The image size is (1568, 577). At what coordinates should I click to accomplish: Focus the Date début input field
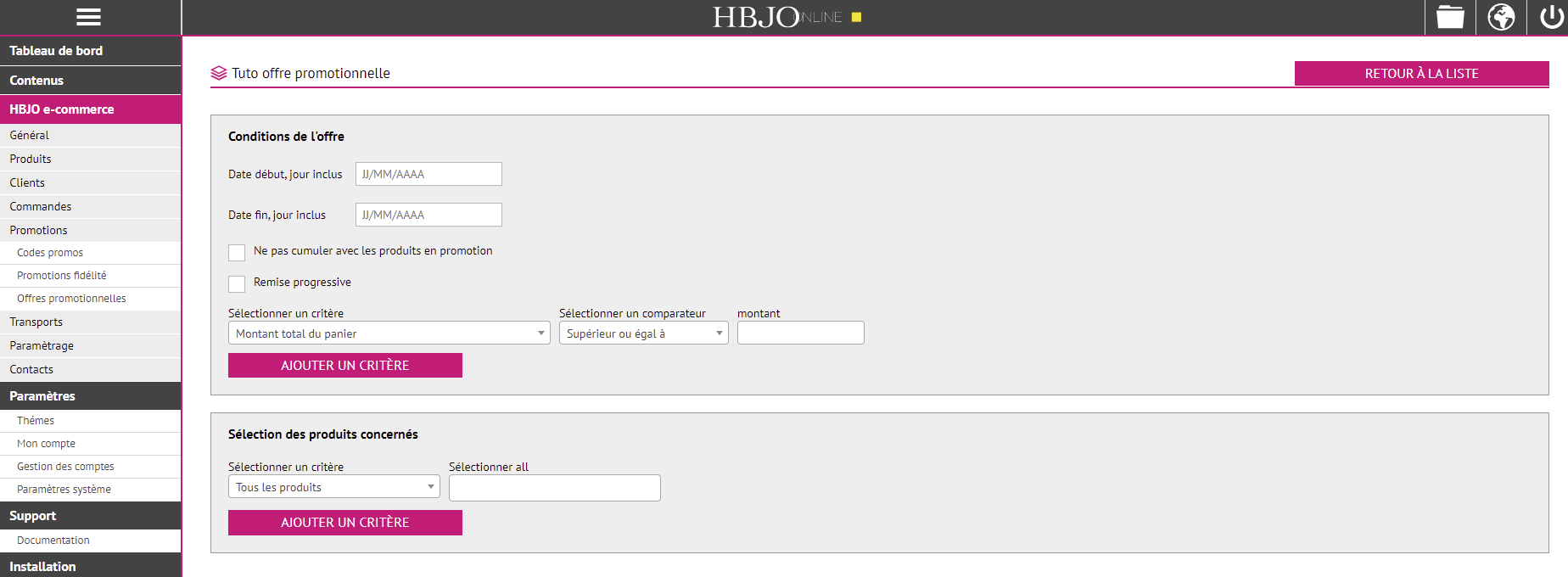(x=428, y=174)
